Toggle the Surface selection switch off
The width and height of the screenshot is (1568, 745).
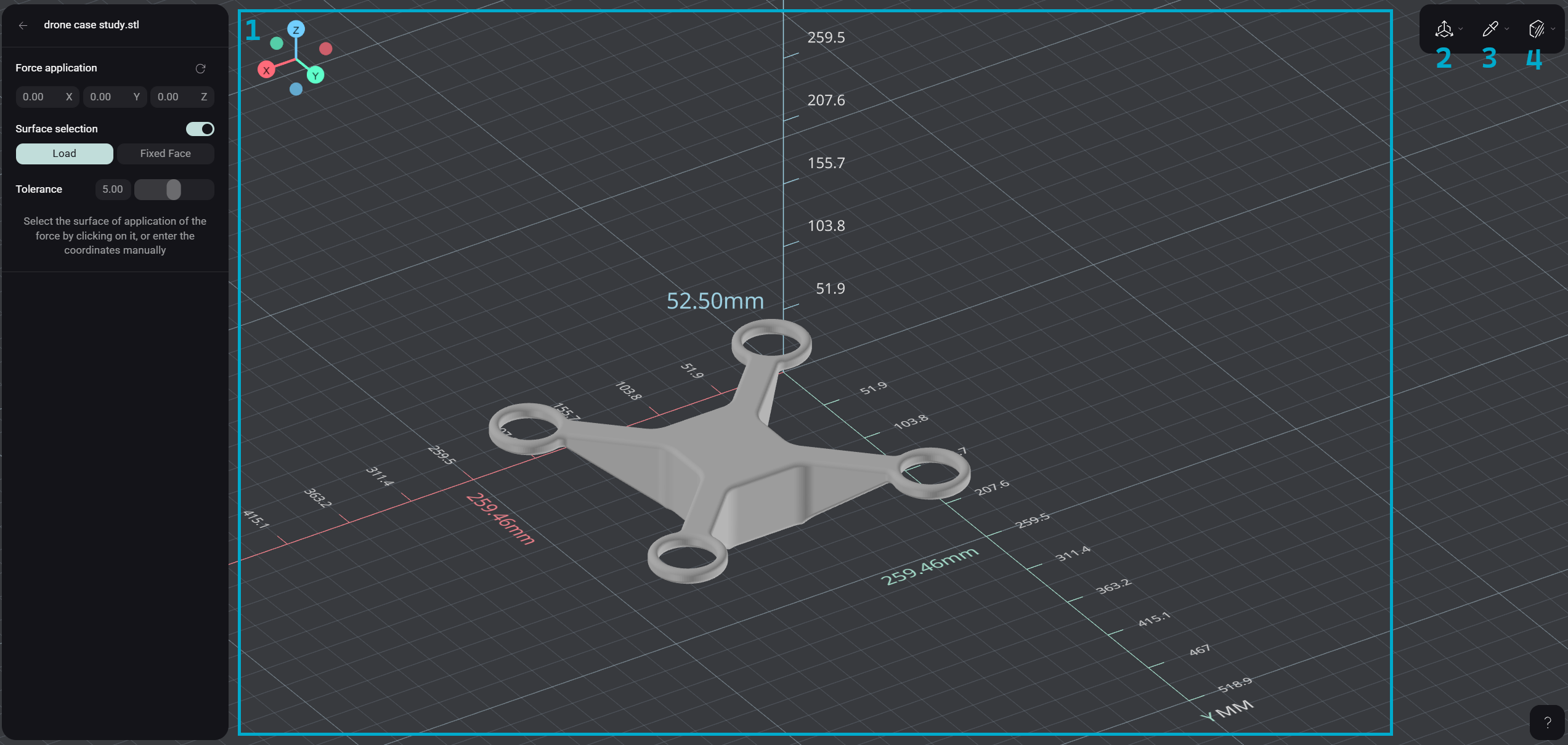pos(200,129)
